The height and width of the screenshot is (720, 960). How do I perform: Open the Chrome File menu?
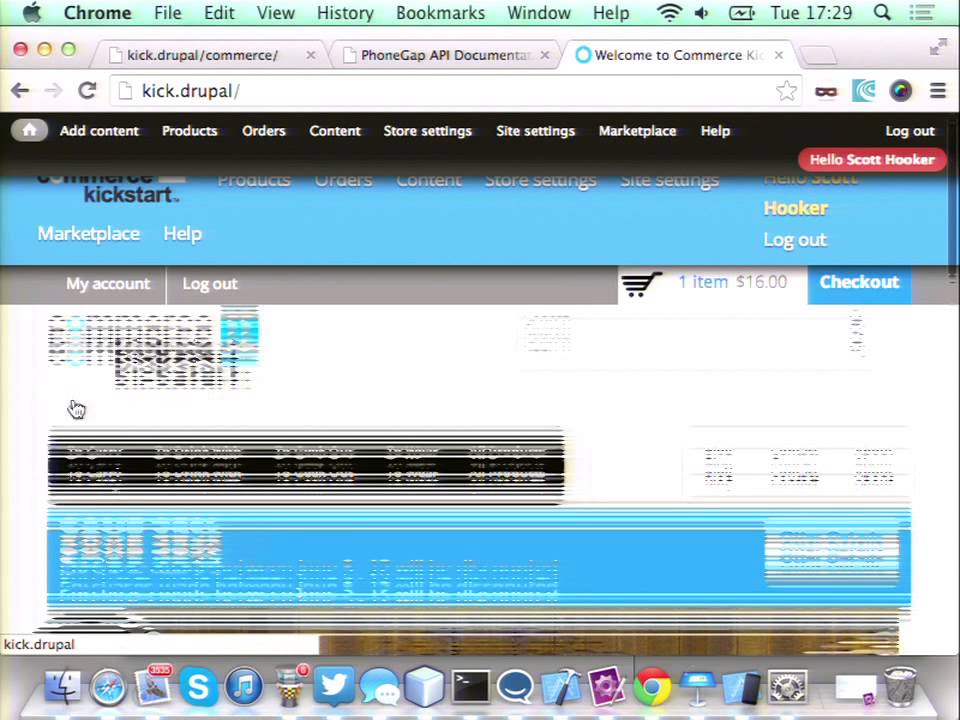point(168,13)
